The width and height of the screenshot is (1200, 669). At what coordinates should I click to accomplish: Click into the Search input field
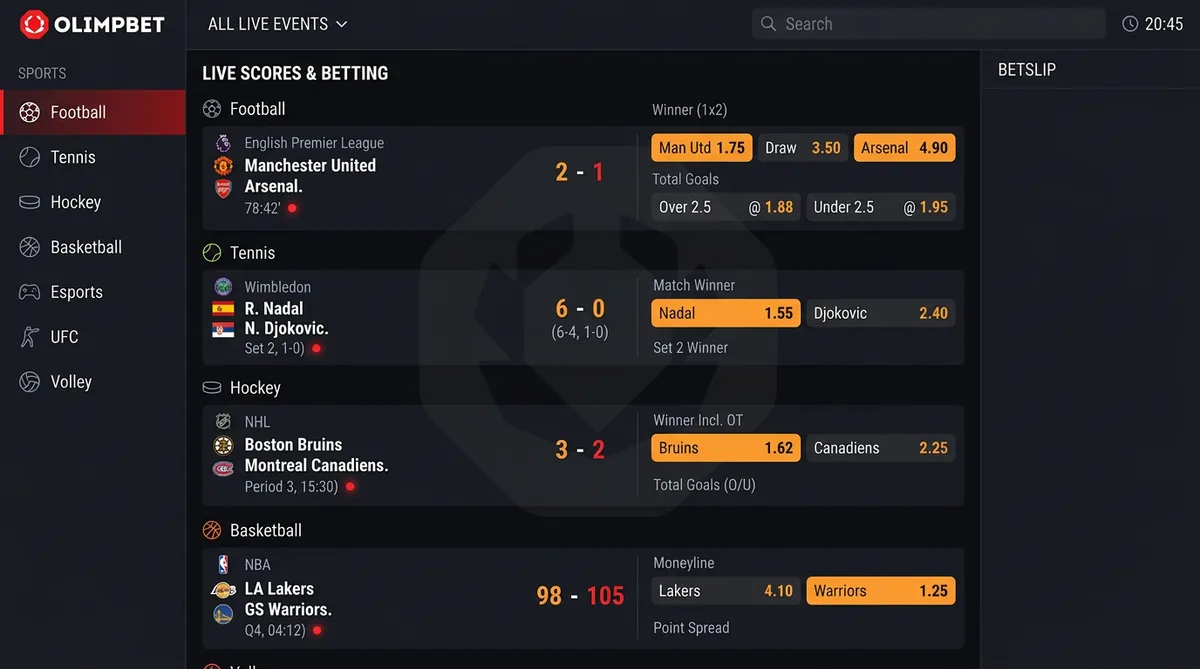[x=930, y=24]
